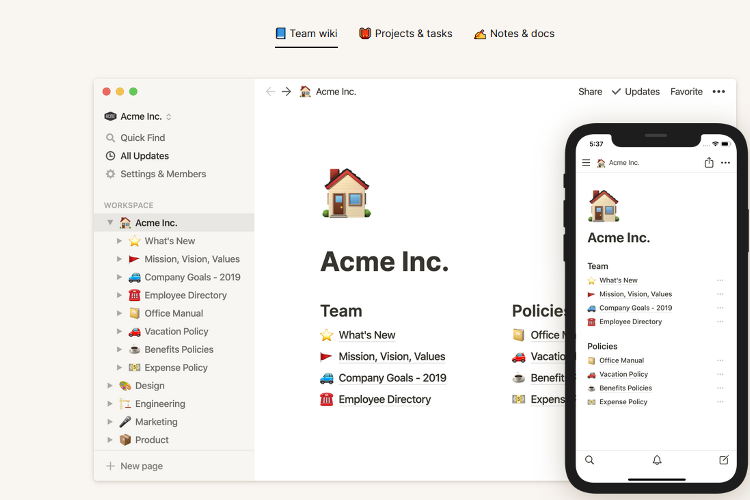Screen dimensions: 750x500
Task: Open options dots beside Vacation Policy on phone
Action: tap(720, 374)
